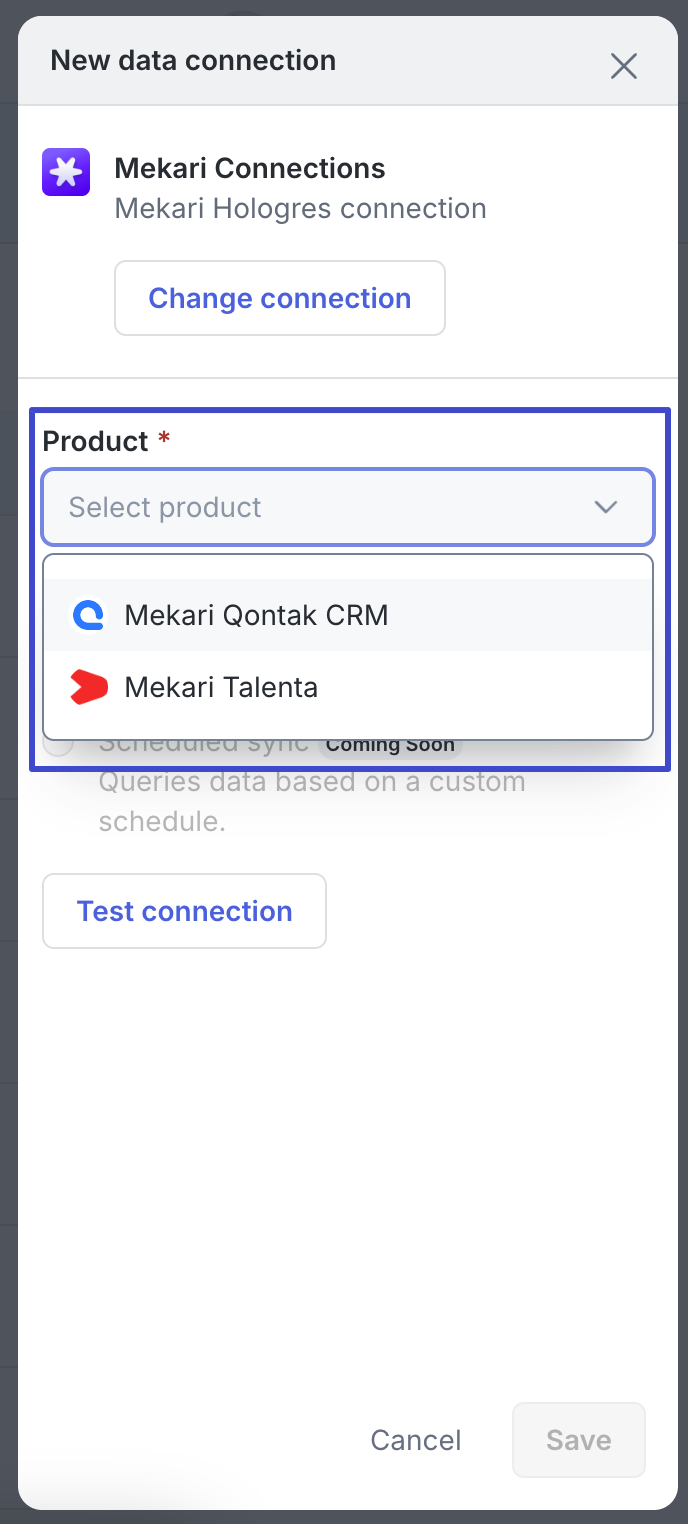
Task: Click the Scheduled sync option label
Action: pyautogui.click(x=205, y=746)
